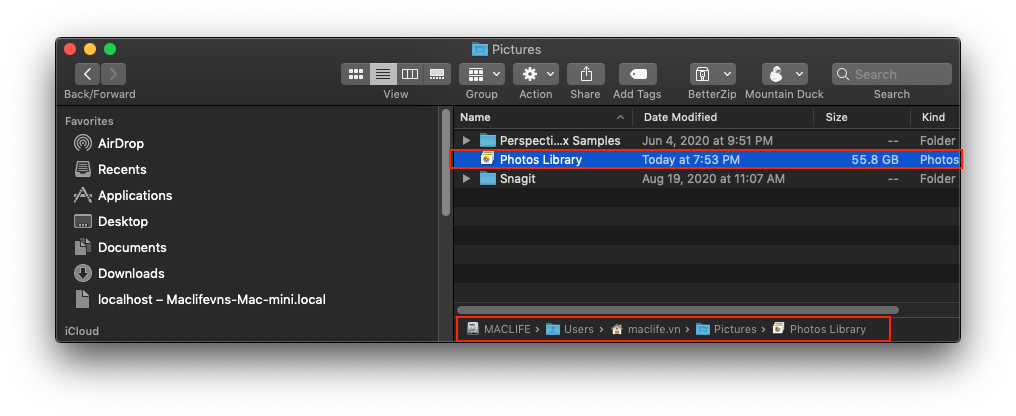The width and height of the screenshot is (1016, 416).
Task: Expand the Snagit folder
Action: point(466,179)
